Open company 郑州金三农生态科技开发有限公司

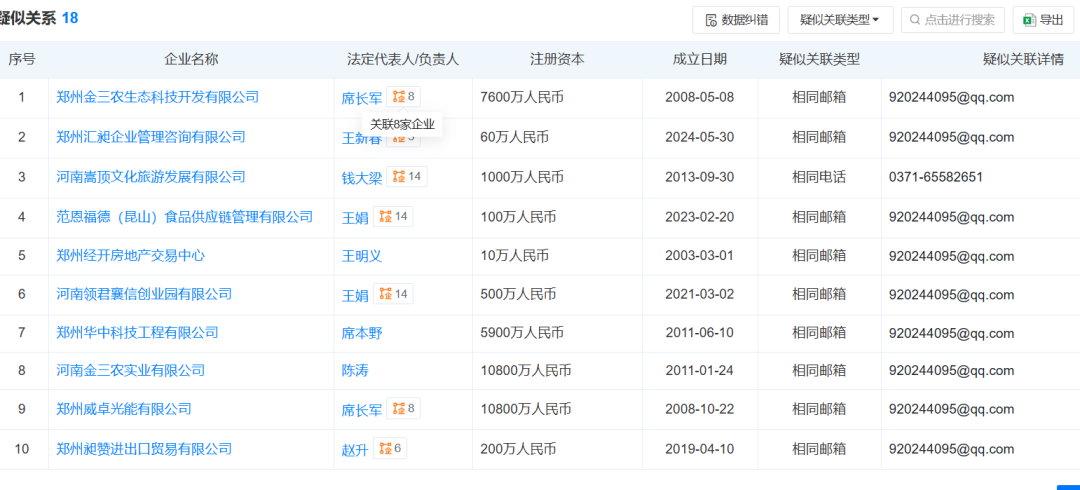(x=158, y=97)
